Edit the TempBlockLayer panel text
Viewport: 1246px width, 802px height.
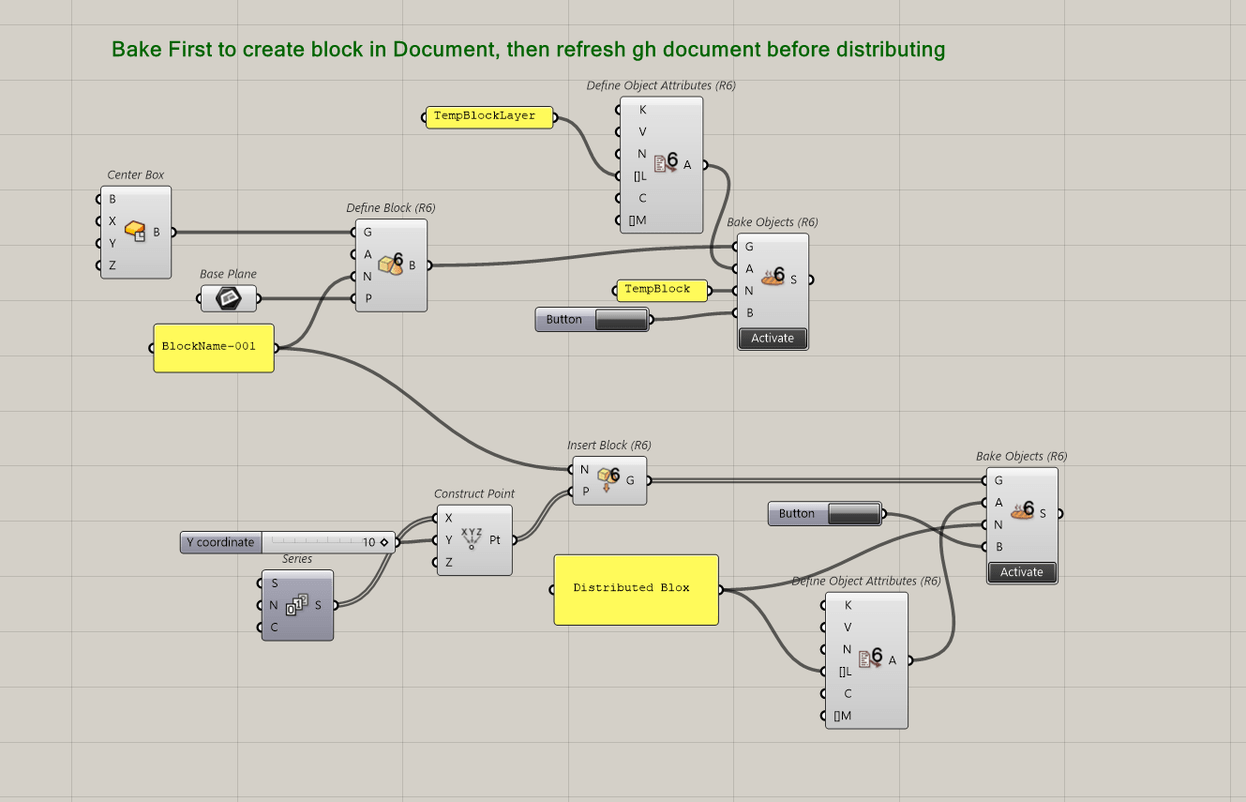489,116
